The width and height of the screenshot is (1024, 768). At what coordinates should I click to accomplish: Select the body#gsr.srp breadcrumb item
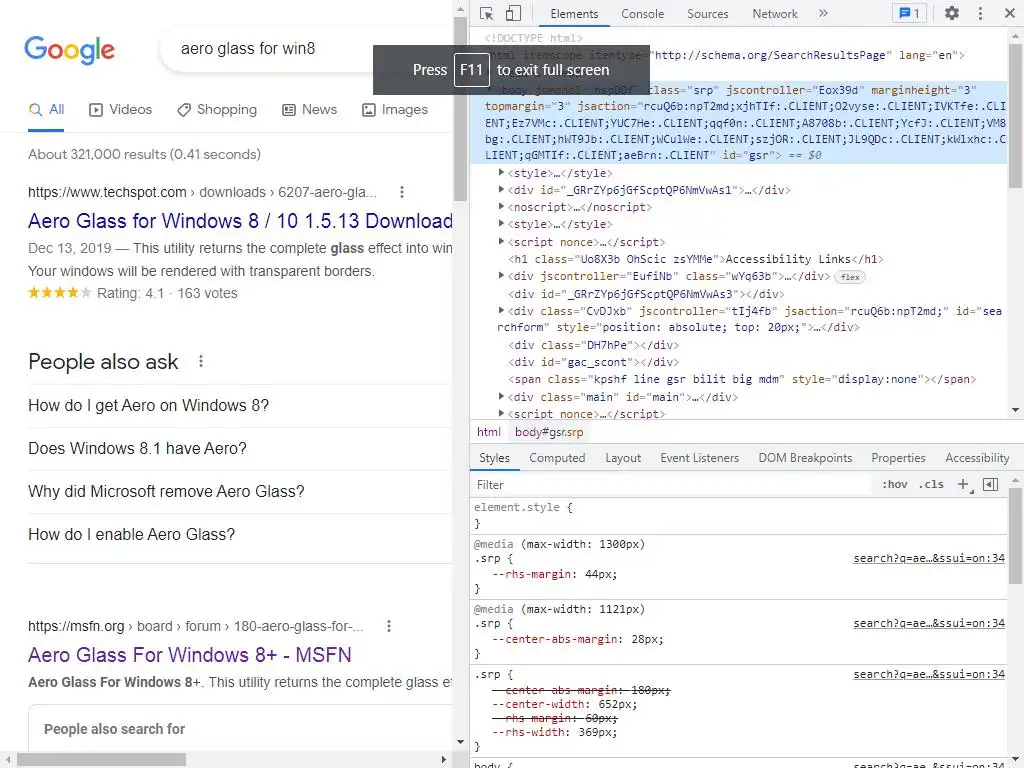[x=549, y=432]
